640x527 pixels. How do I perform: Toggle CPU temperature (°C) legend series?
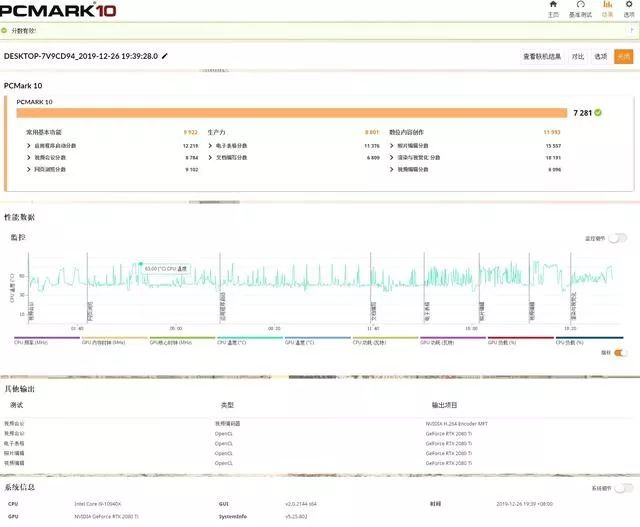250,340
